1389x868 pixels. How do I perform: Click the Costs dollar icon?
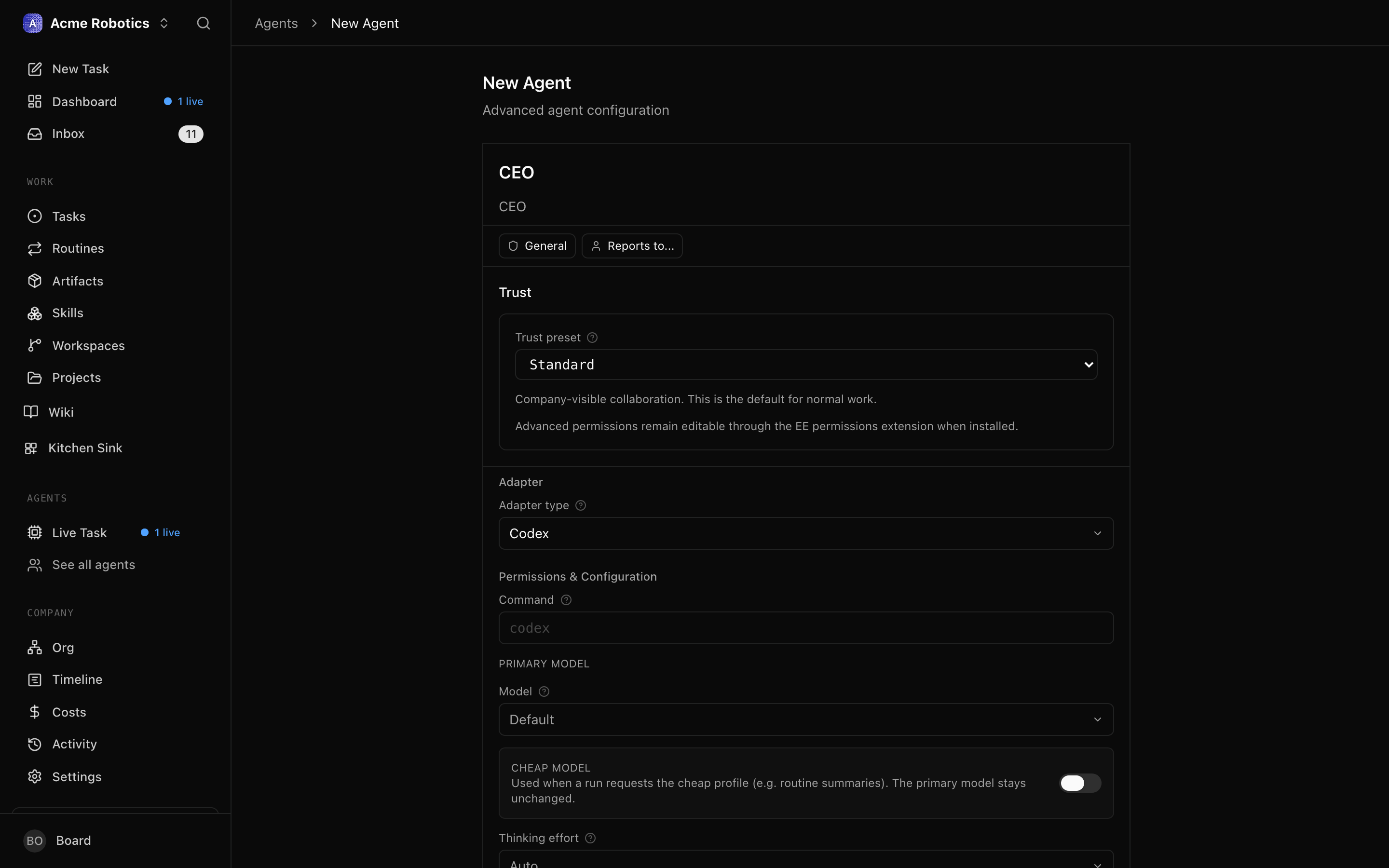pos(34,712)
